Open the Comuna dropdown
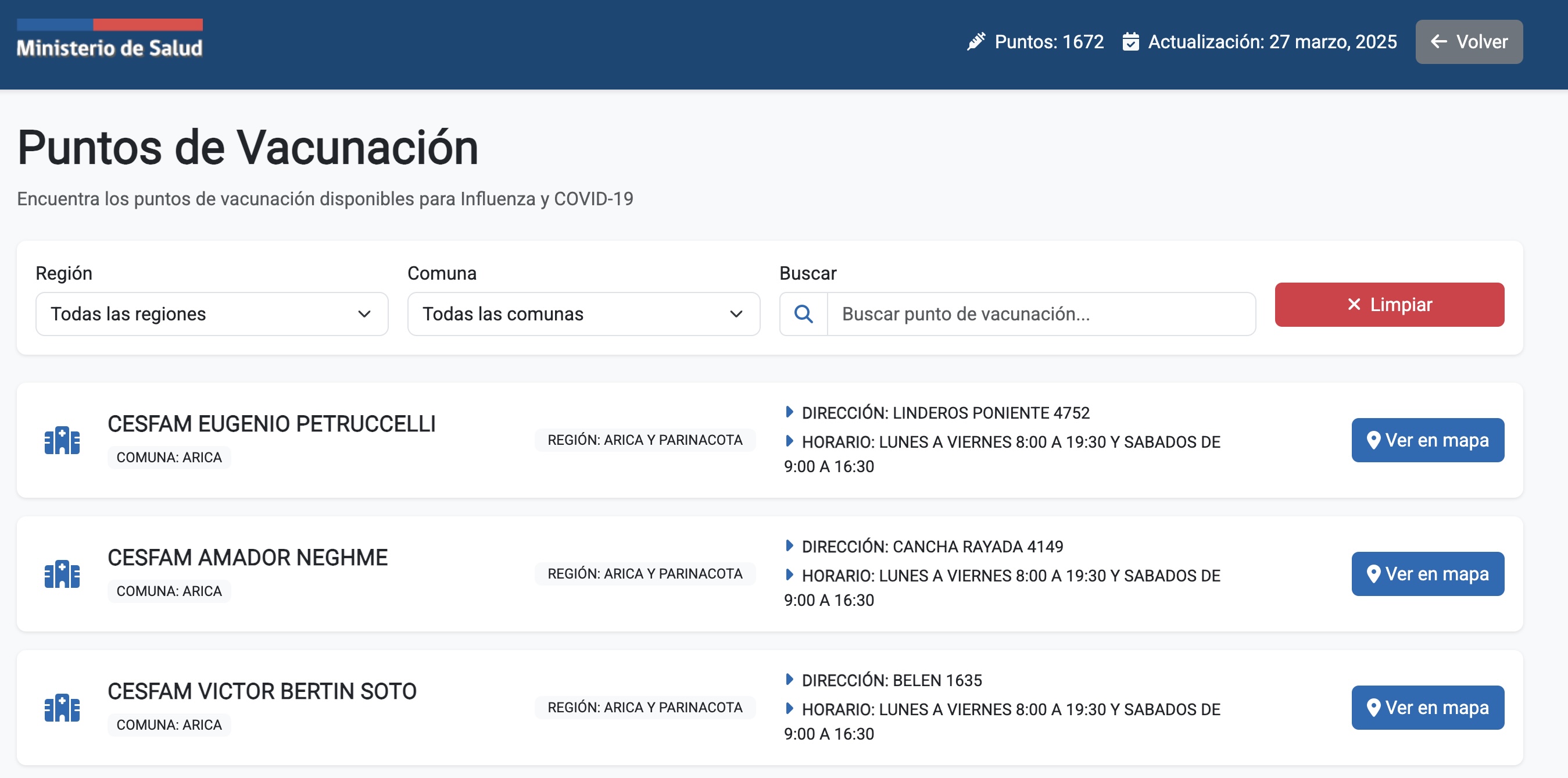1568x778 pixels. 583,314
